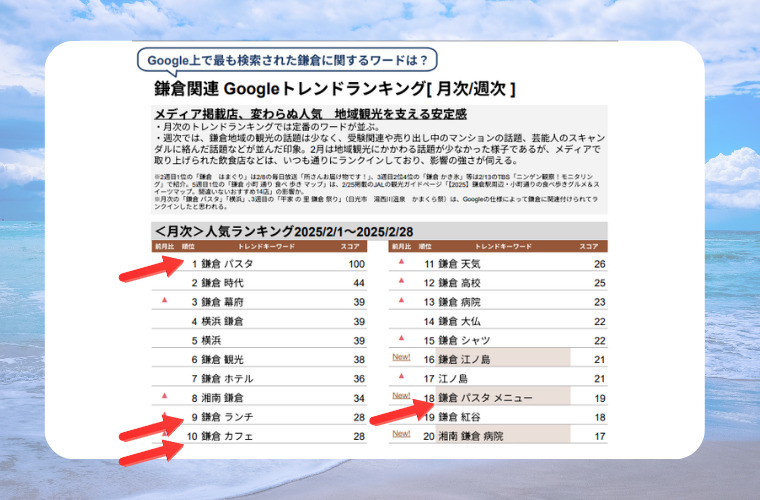
Task: Click the up-triangle marker beside 鎌倉 天気
Action: click(401, 262)
